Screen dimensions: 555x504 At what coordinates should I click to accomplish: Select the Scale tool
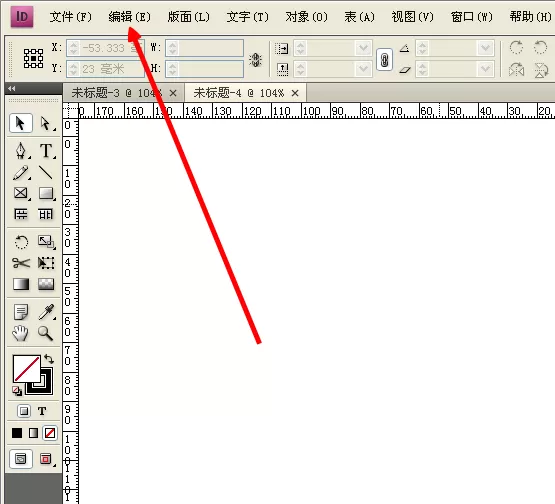pos(46,242)
